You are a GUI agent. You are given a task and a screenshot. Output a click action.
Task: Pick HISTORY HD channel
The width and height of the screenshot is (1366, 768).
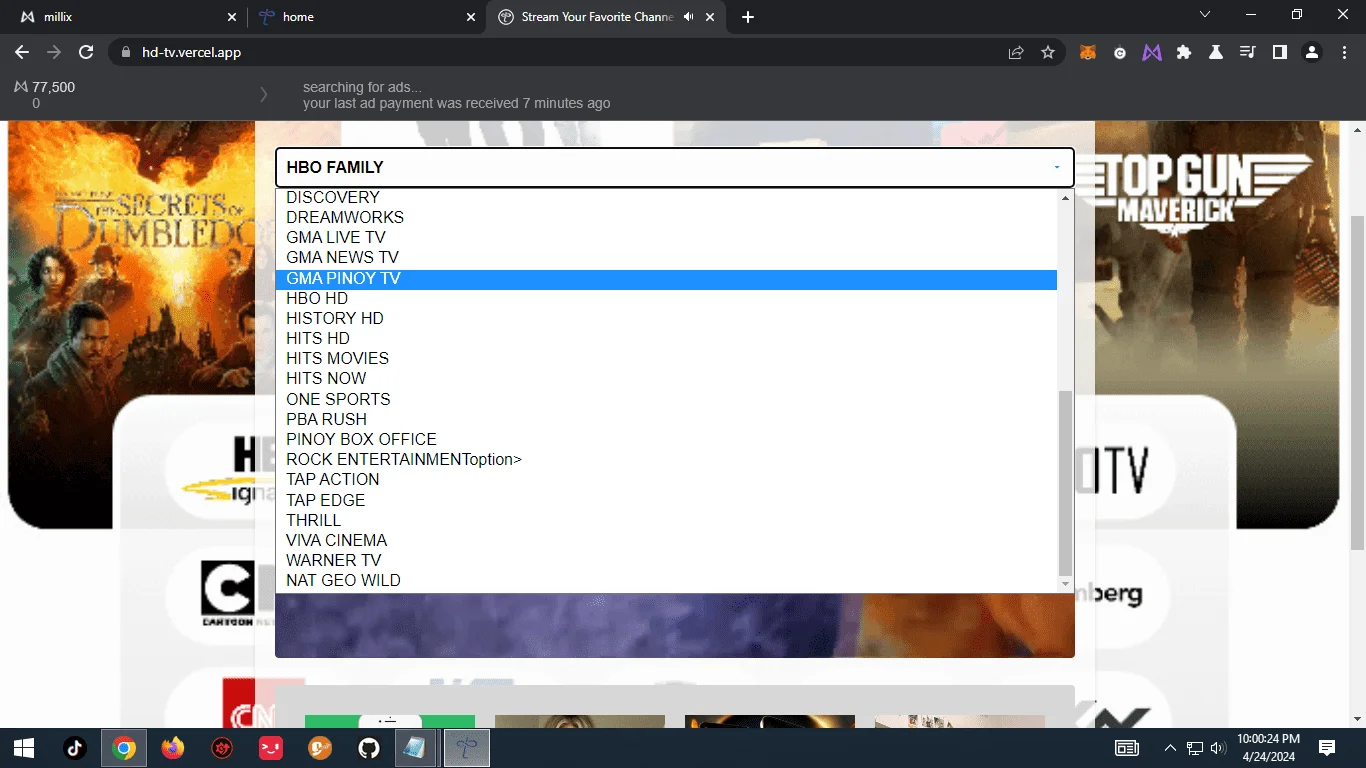666,318
